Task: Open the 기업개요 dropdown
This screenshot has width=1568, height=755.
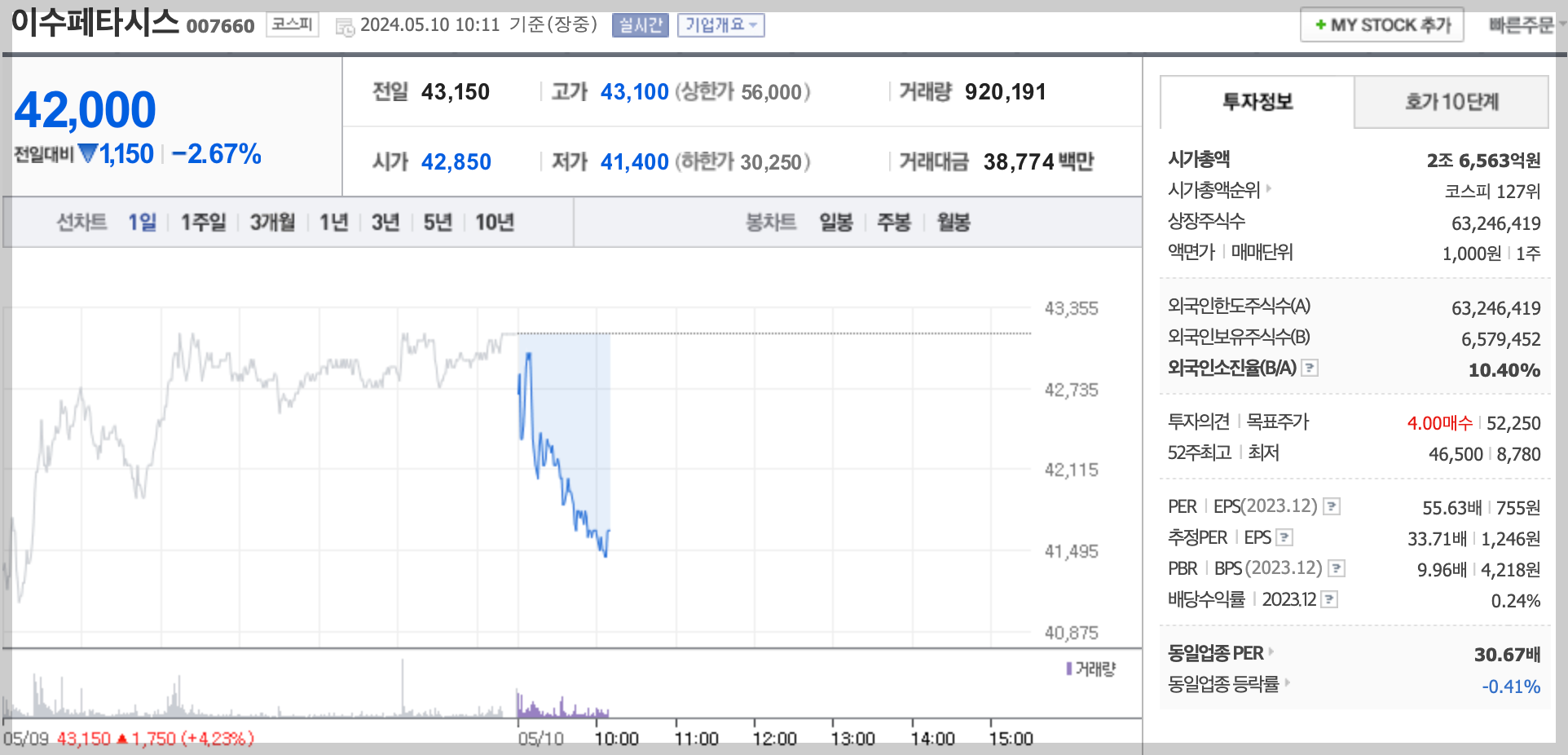Action: coord(721,25)
